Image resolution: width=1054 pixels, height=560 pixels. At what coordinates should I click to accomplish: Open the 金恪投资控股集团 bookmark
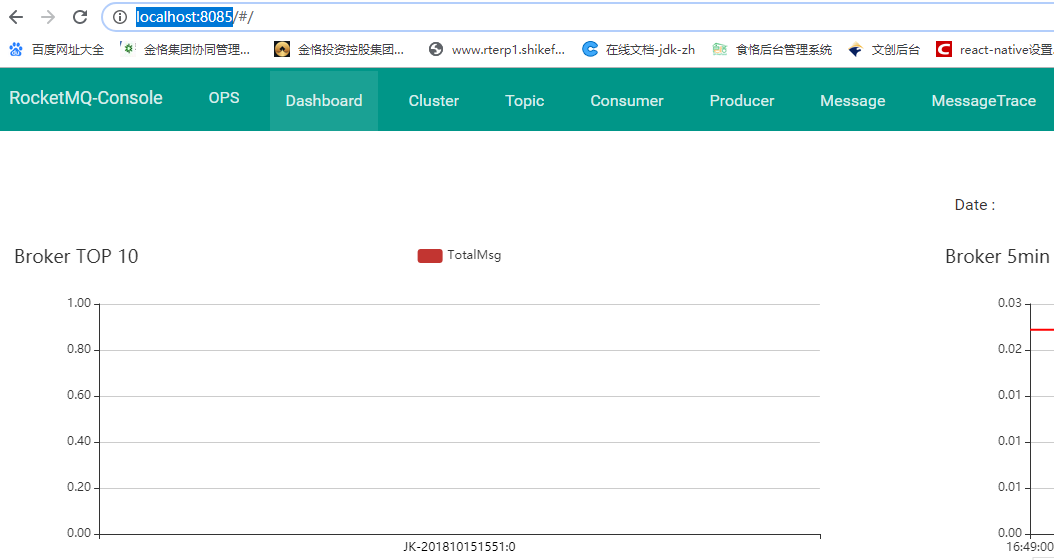(x=339, y=49)
